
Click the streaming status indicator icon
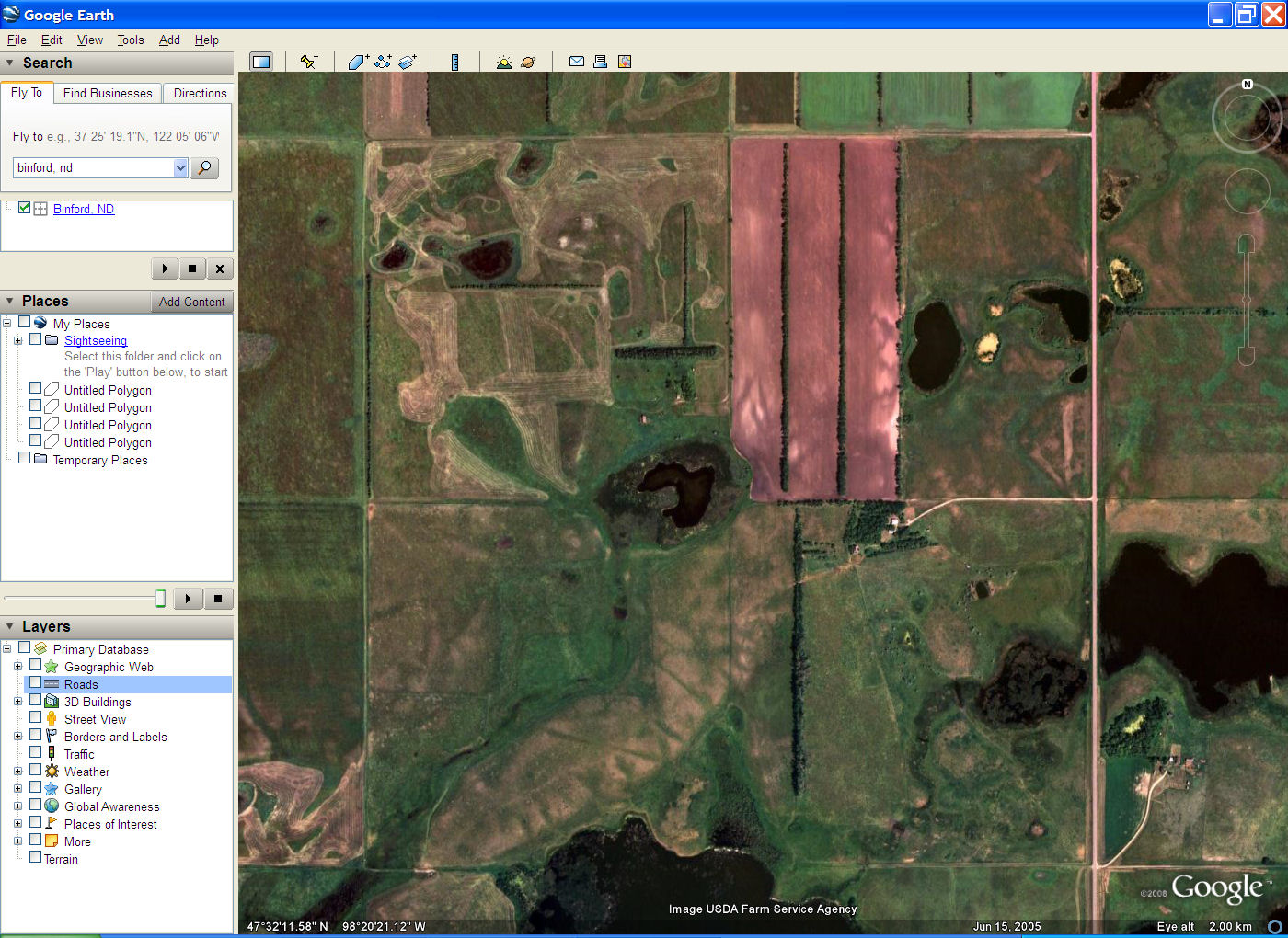1275,926
